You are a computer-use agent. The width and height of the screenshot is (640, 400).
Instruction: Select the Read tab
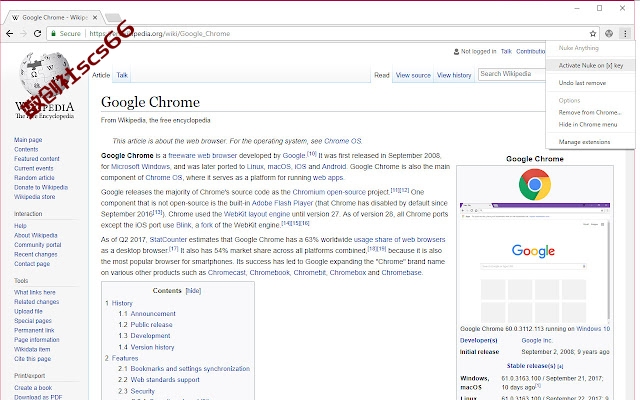tap(382, 75)
